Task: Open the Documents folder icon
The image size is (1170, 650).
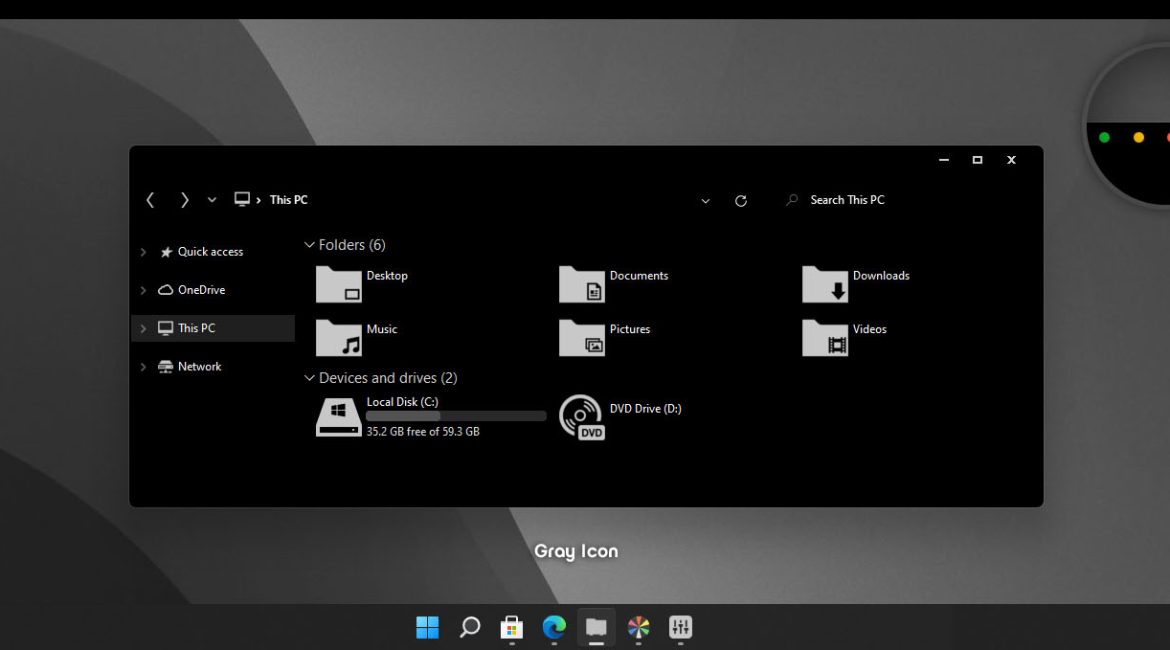Action: click(x=581, y=284)
